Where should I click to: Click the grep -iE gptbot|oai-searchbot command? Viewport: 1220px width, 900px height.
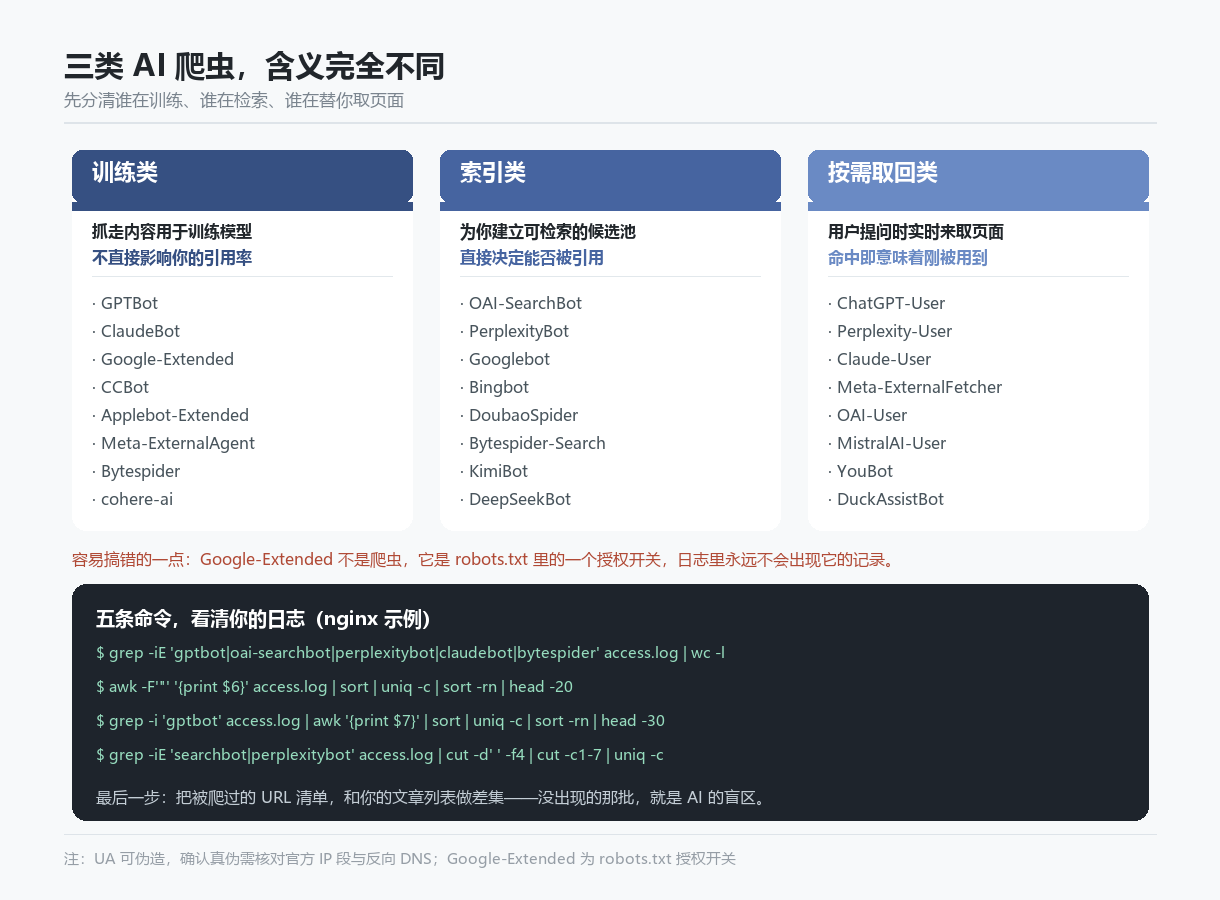(x=410, y=653)
